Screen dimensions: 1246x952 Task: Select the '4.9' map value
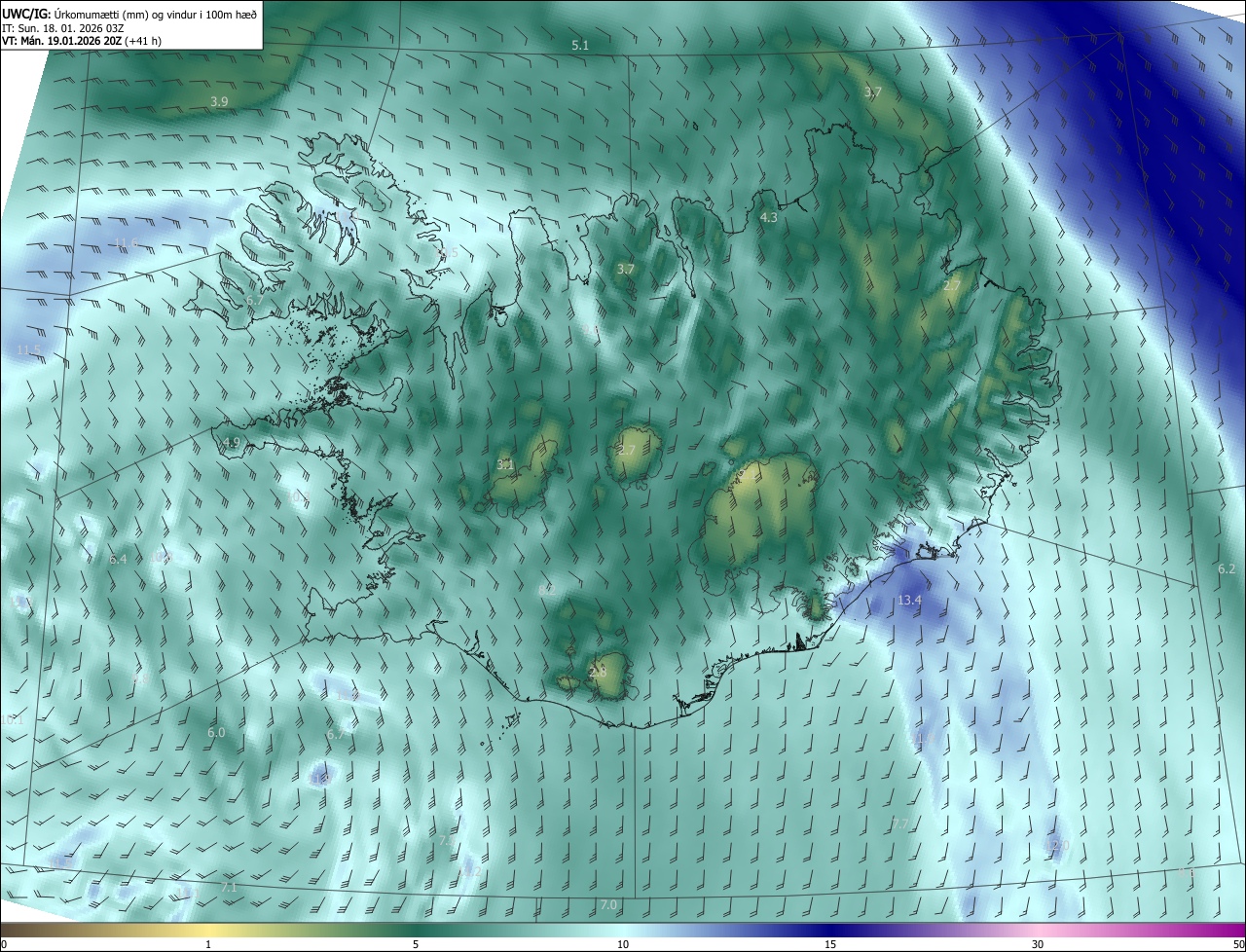[x=231, y=443]
